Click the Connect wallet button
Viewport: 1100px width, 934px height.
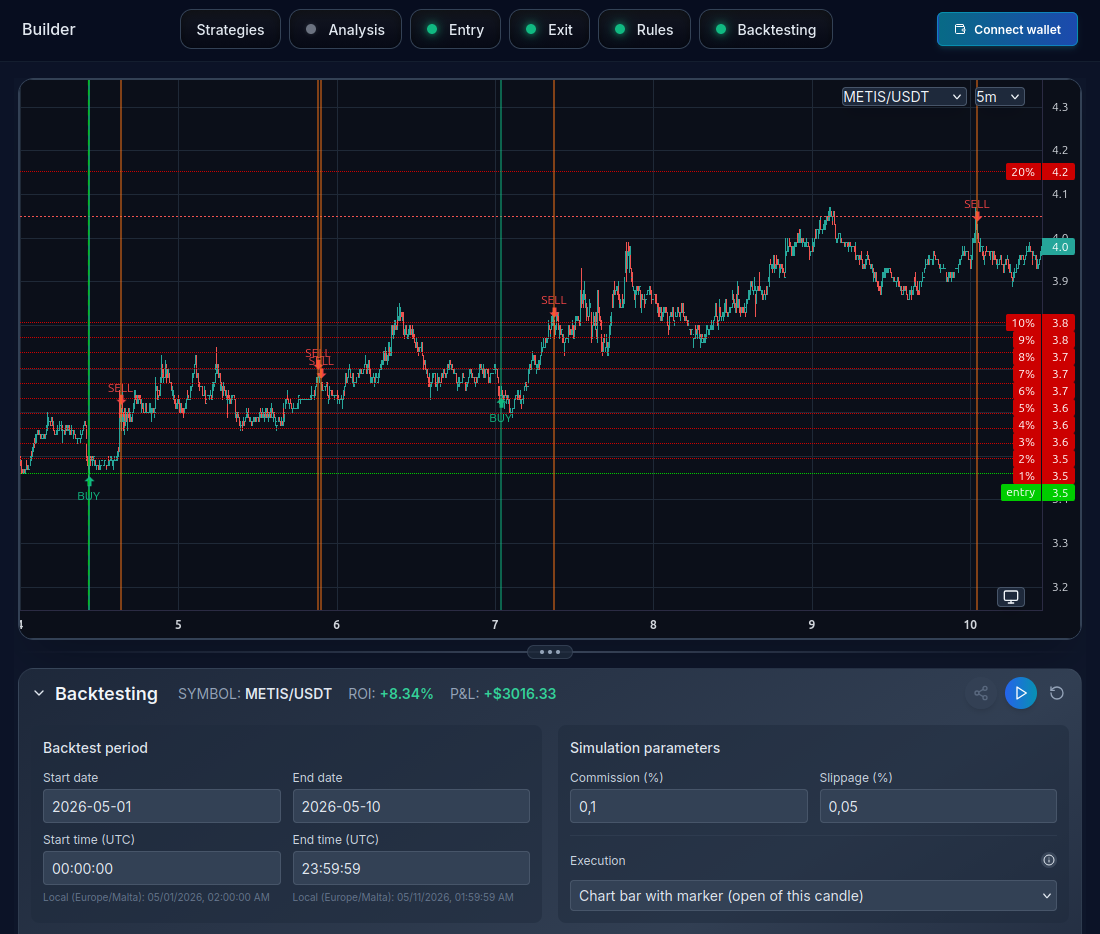[1007, 29]
